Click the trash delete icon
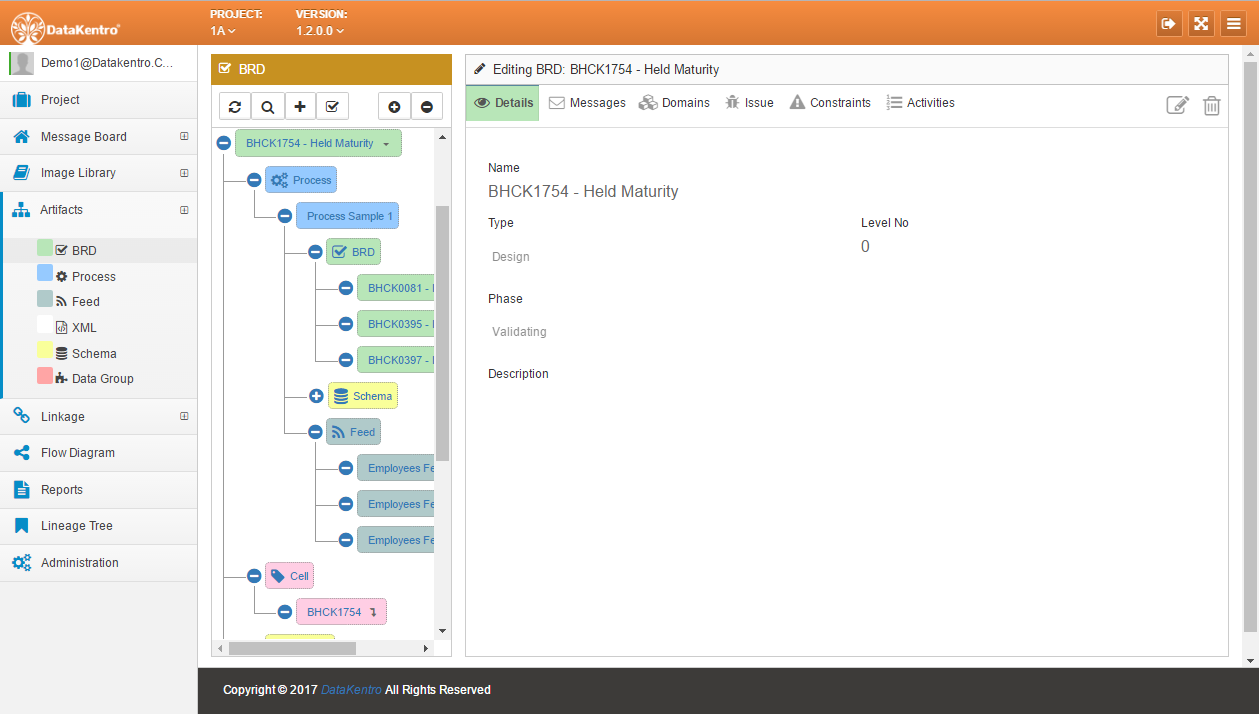 (1212, 105)
